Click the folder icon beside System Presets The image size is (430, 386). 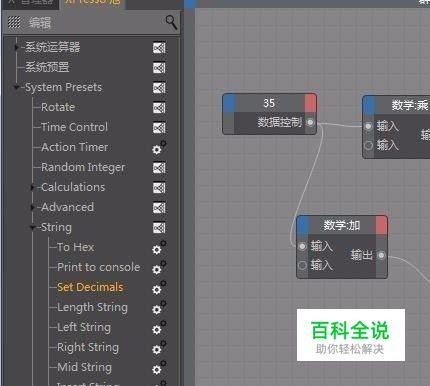point(159,88)
